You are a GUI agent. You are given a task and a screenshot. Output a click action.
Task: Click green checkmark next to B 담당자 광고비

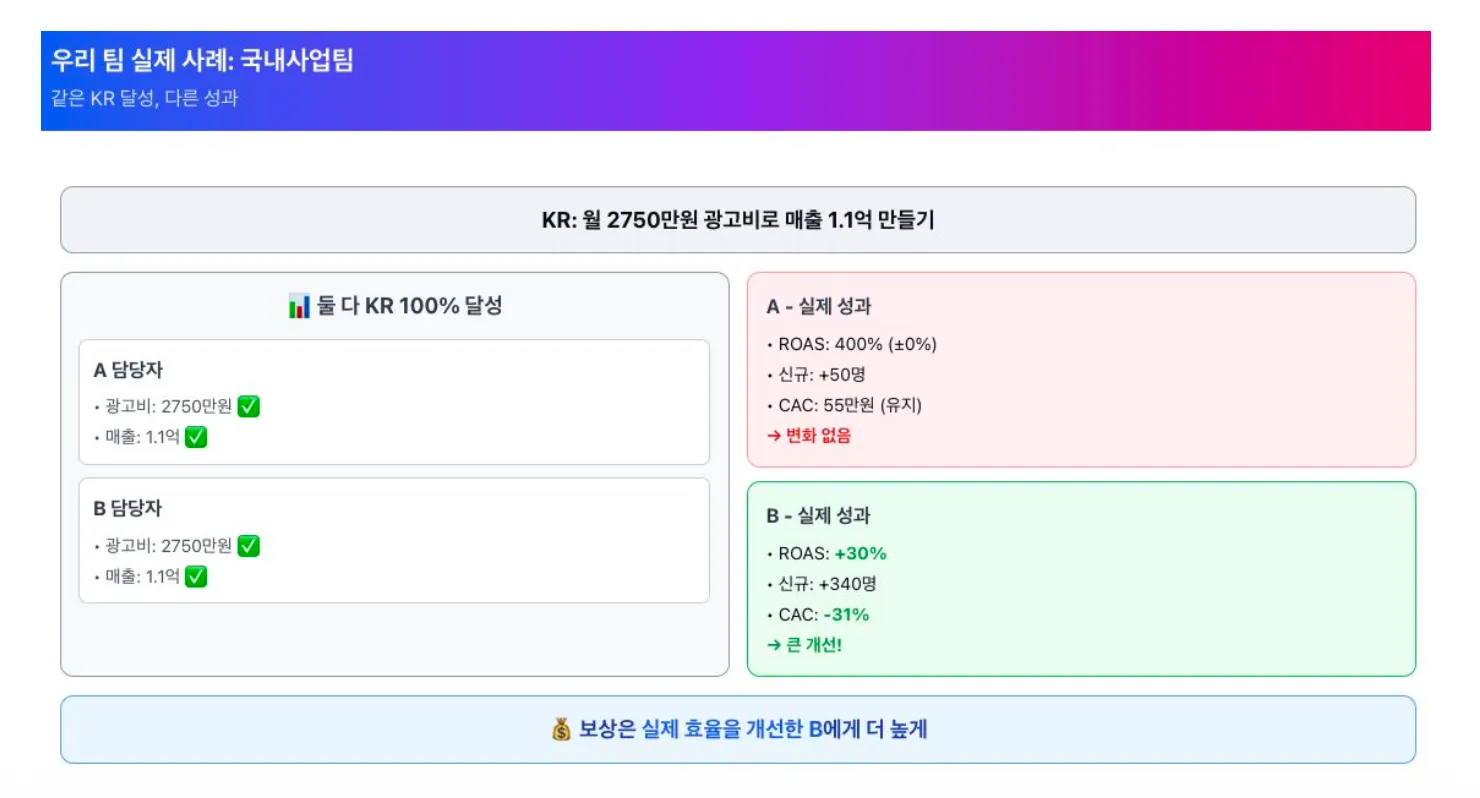point(249,546)
